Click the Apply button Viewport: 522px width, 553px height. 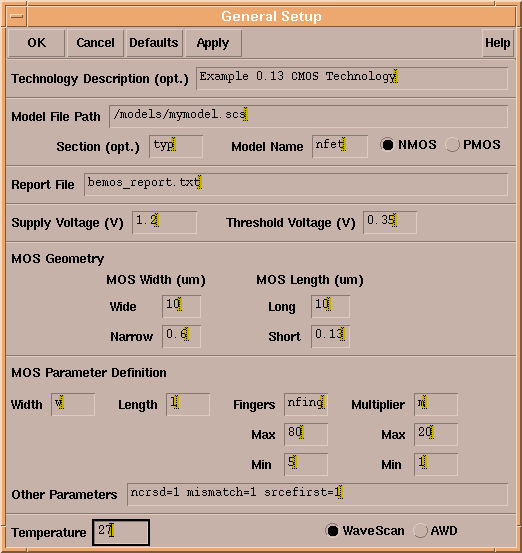(x=213, y=43)
